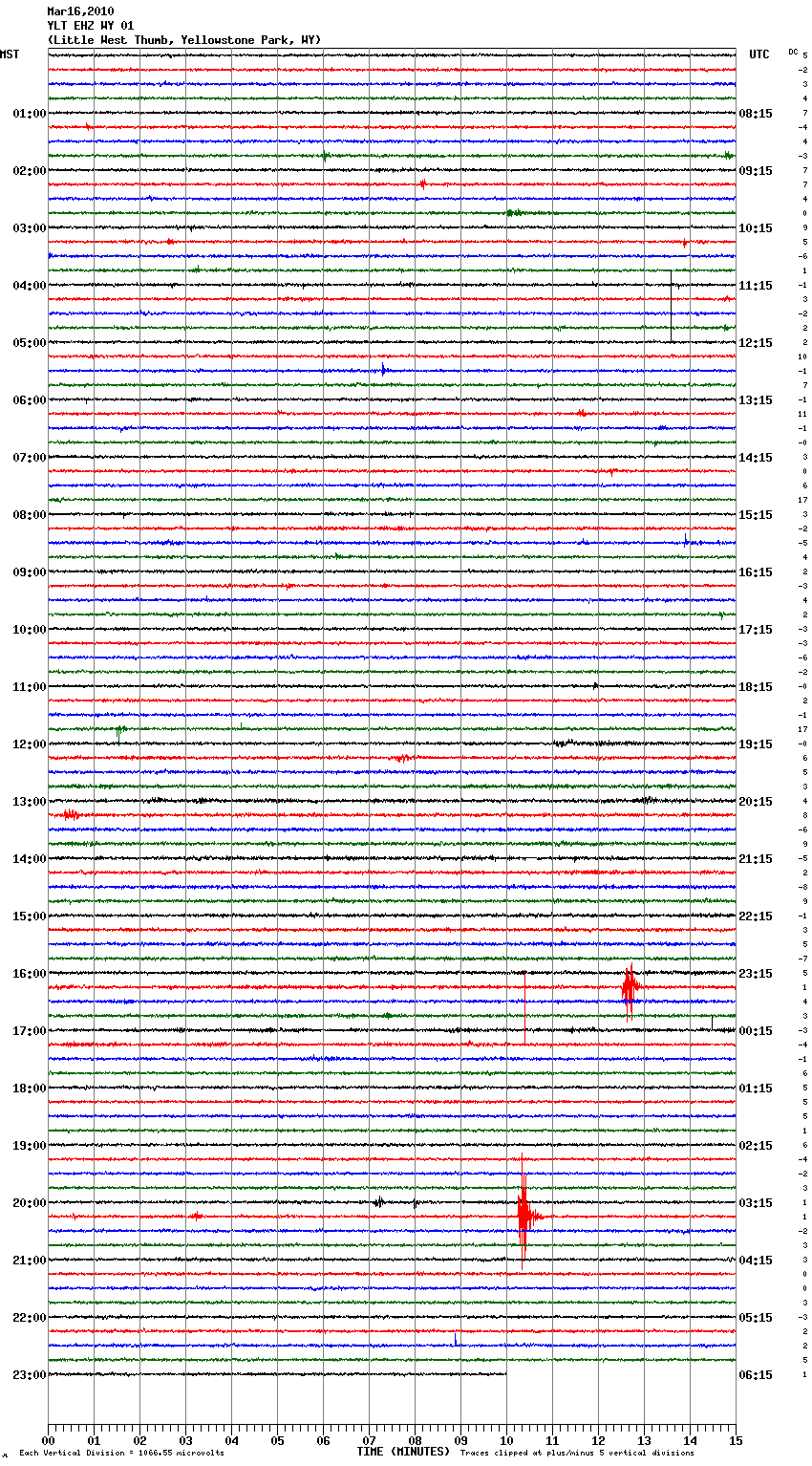Select the 23:00 MST row label
The image size is (812, 1466).
point(30,1375)
